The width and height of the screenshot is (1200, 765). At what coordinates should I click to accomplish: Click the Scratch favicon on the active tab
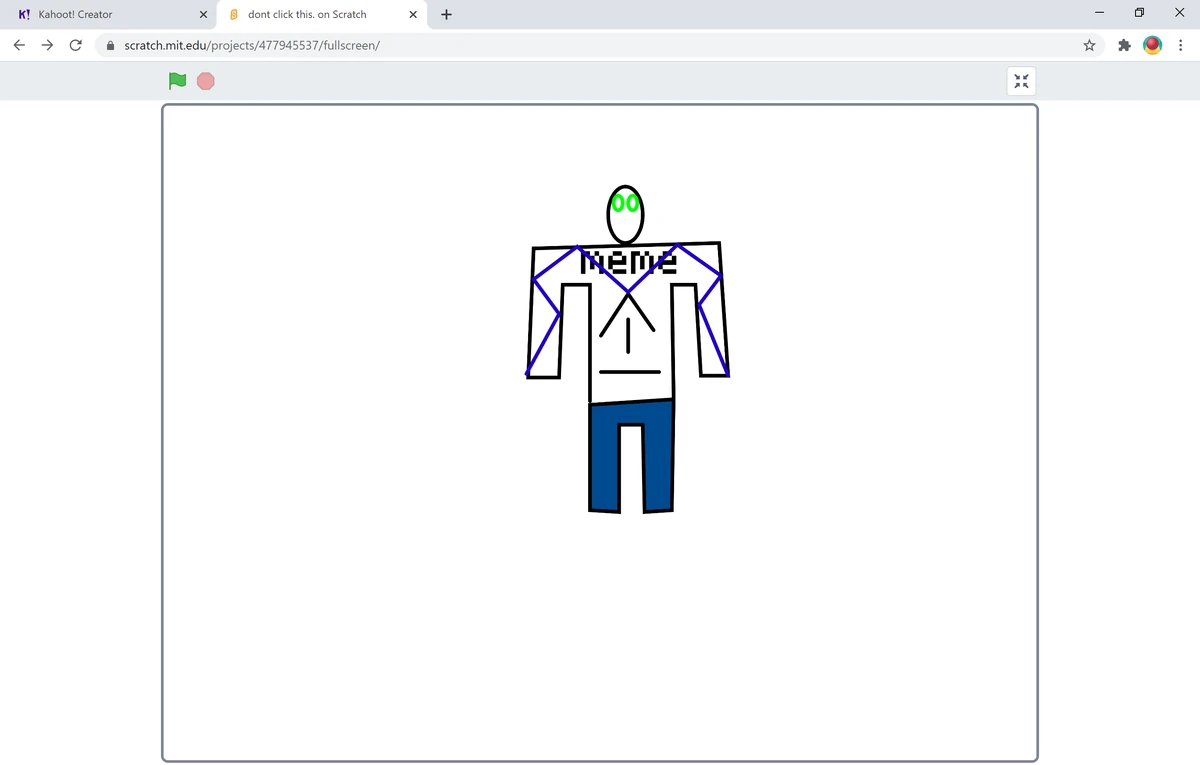(x=233, y=14)
